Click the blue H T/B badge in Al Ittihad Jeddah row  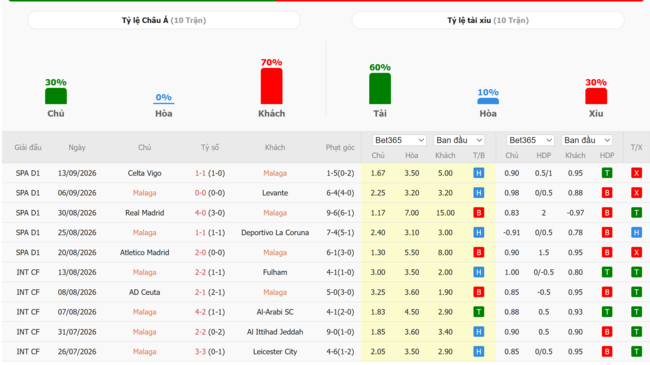point(478,332)
